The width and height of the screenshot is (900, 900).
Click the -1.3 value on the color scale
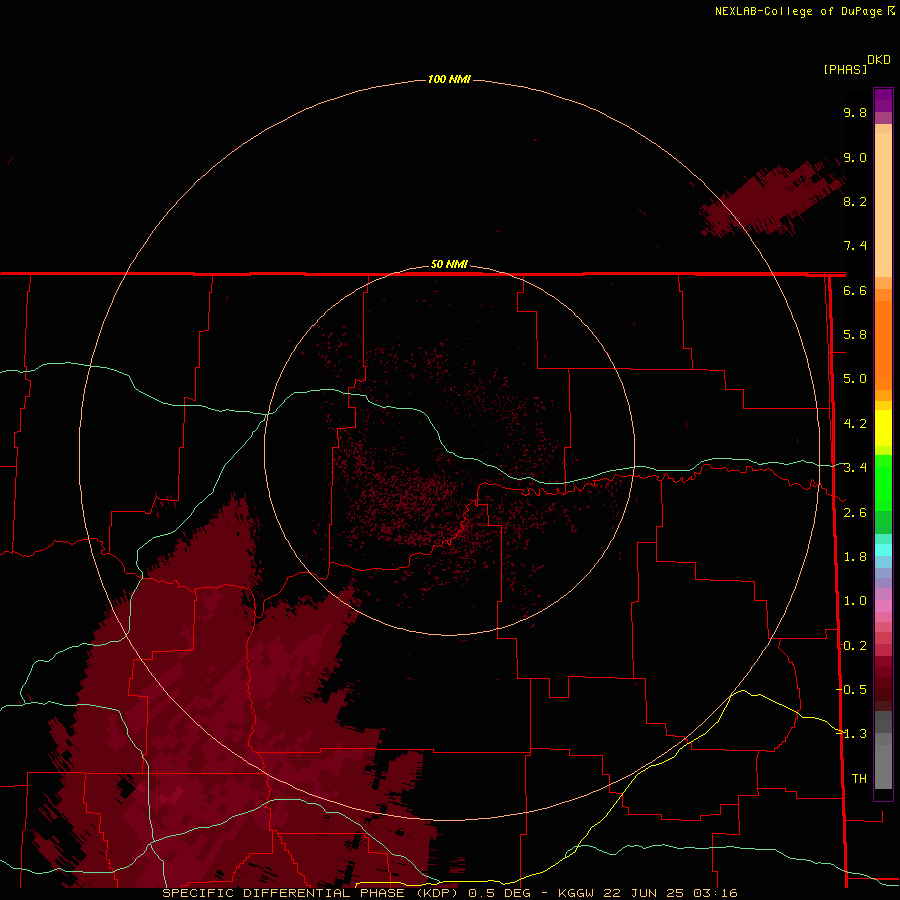pos(851,734)
